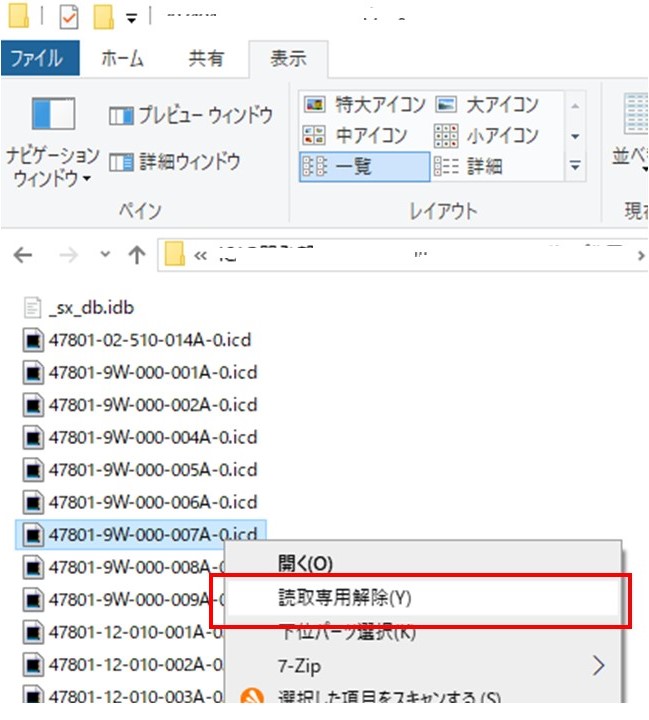Choose the Medium Icons layout (中アイコン)
The image size is (649, 720).
(356, 135)
